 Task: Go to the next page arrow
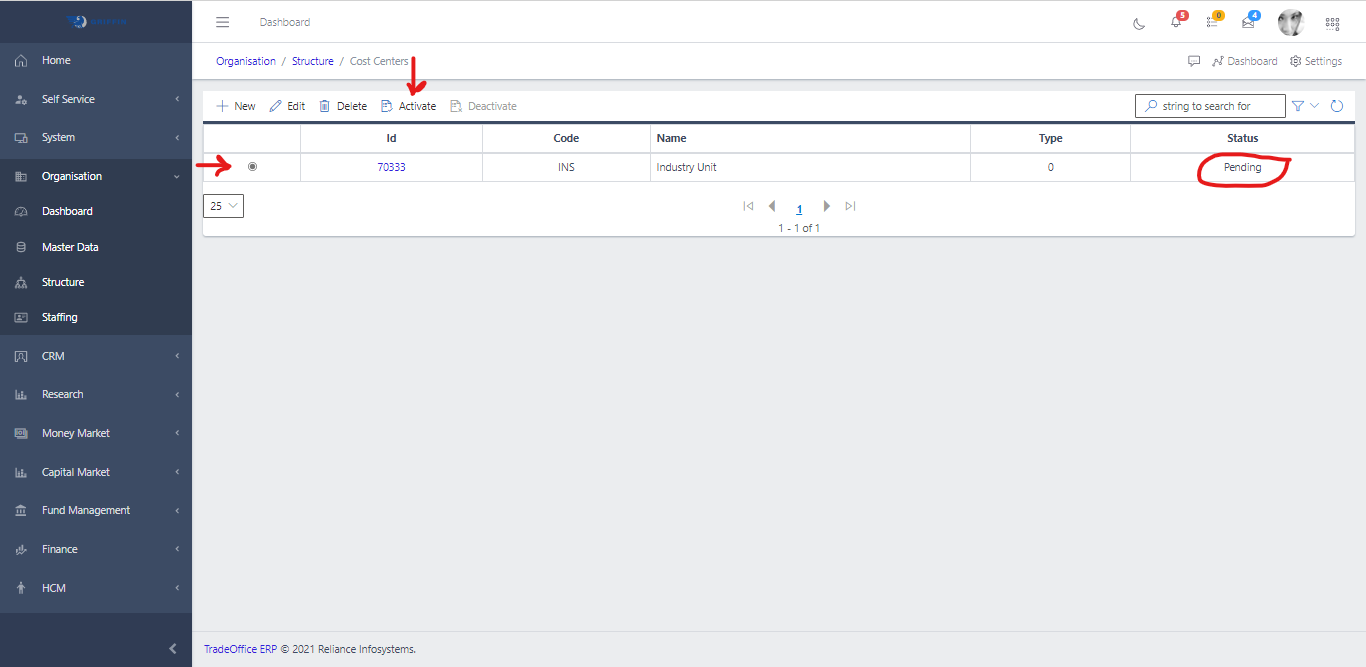[826, 206]
